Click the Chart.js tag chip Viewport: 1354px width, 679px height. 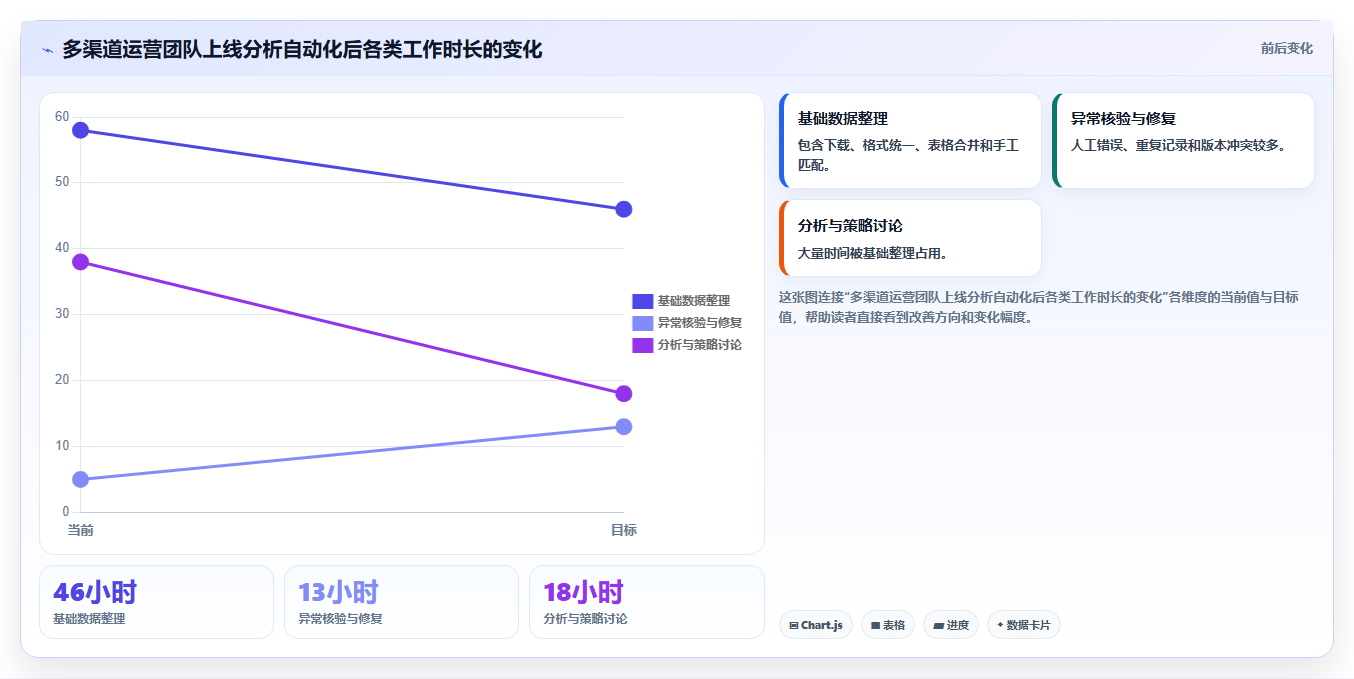(x=816, y=625)
